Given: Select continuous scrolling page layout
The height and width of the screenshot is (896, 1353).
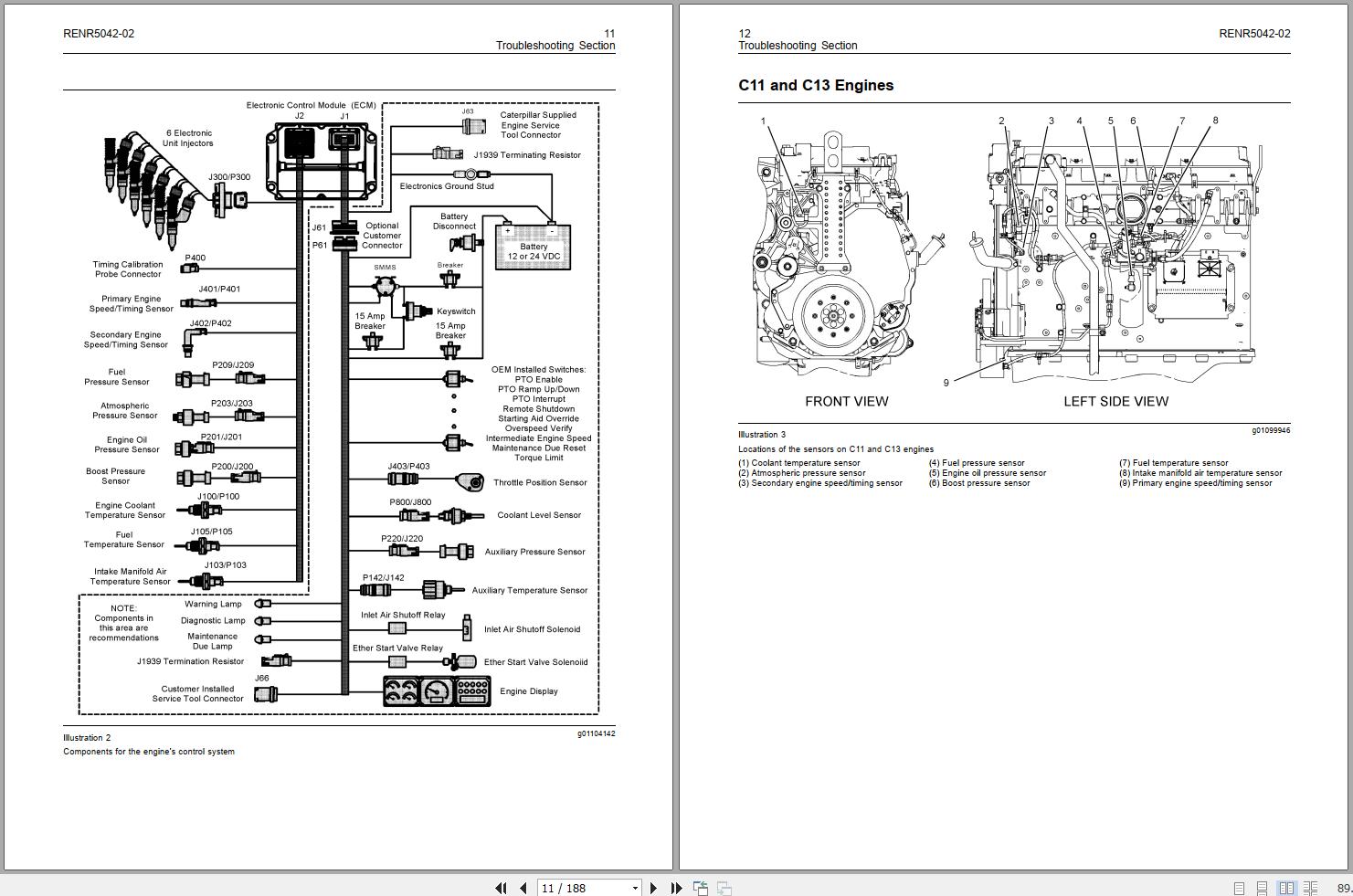Looking at the screenshot, I should tap(1262, 888).
